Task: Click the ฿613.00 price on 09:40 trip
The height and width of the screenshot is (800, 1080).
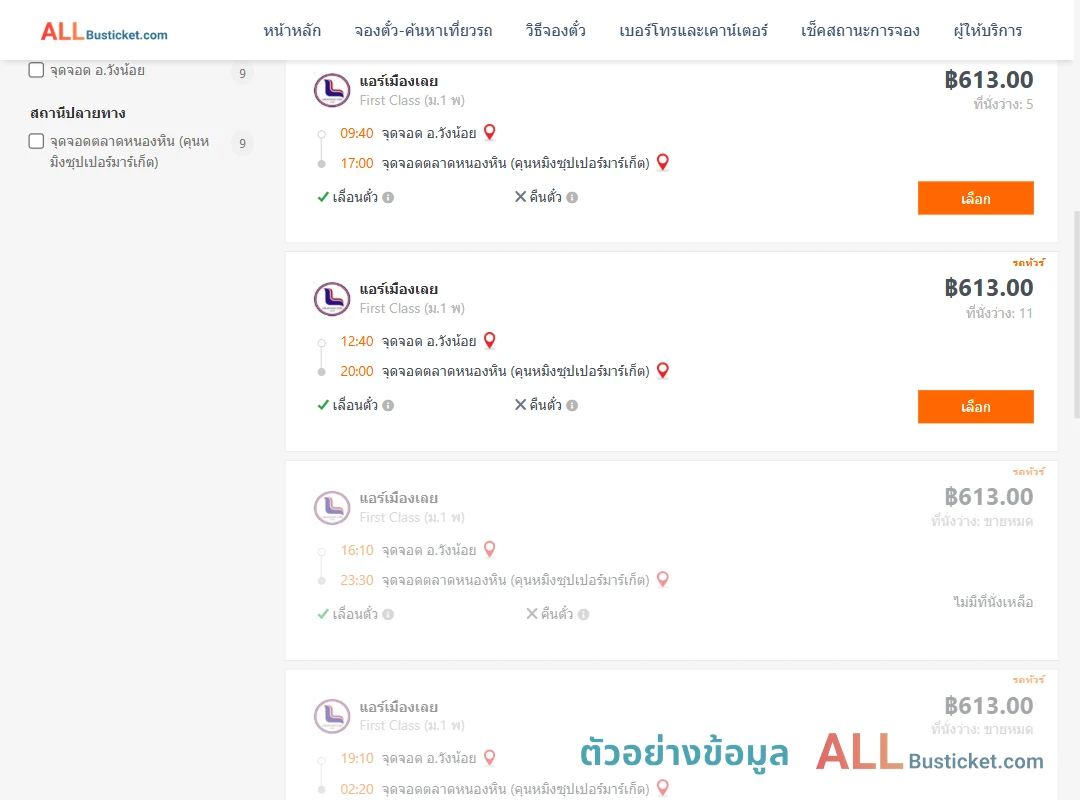Action: tap(988, 80)
